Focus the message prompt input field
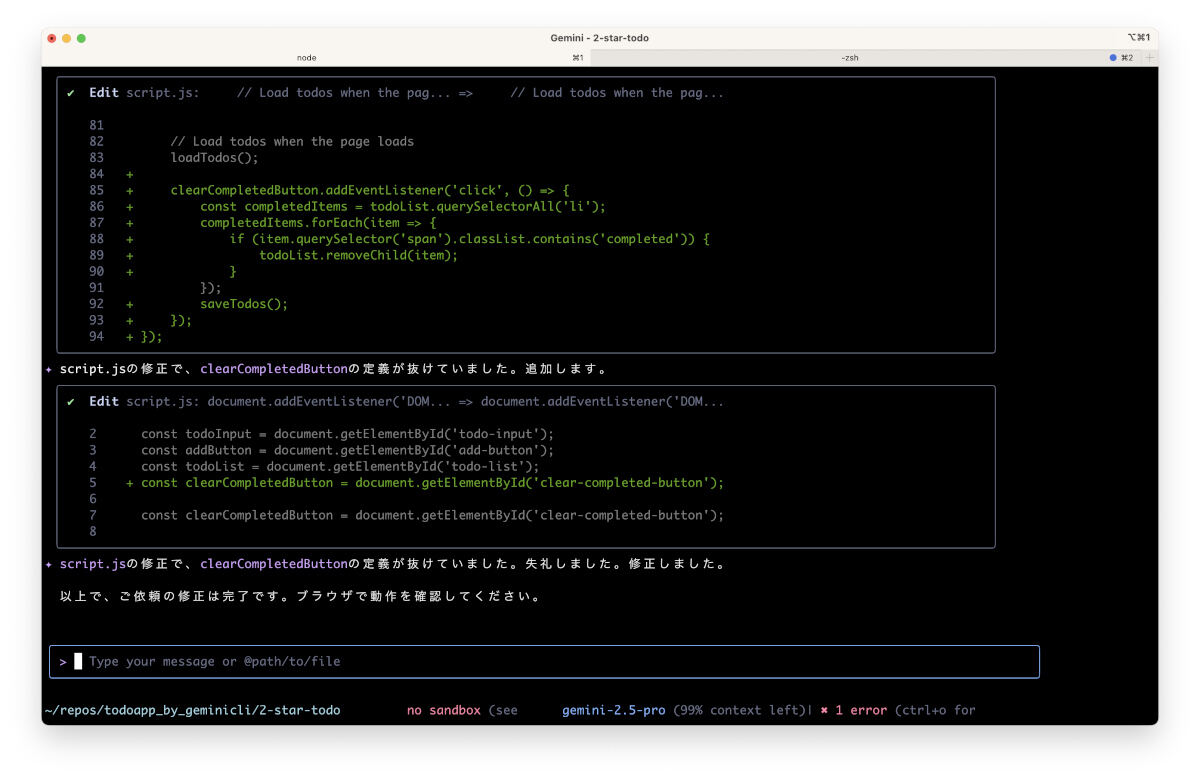Image resolution: width=1200 pixels, height=780 pixels. click(x=544, y=661)
